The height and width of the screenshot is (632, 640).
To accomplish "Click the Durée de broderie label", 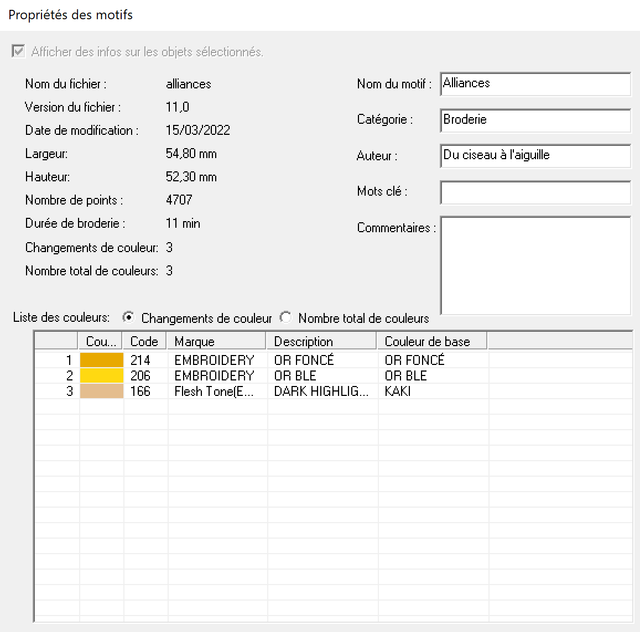I will point(75,223).
